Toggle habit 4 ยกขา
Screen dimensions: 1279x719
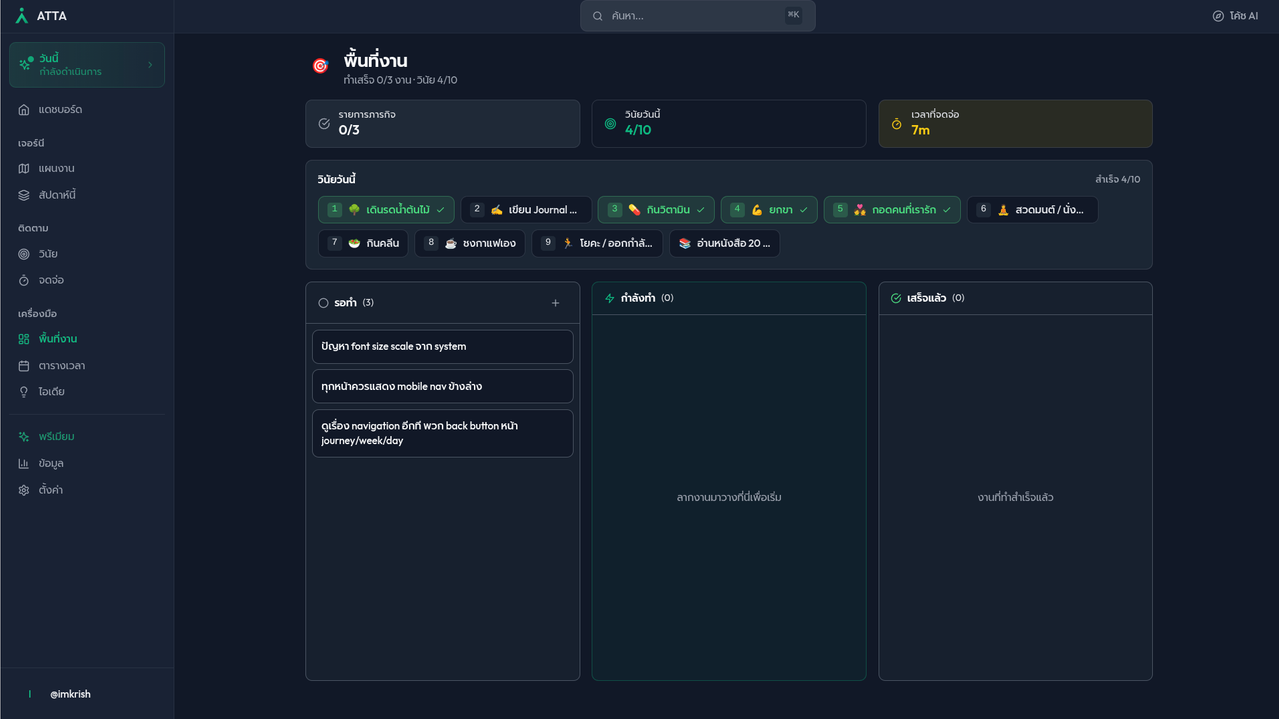pyautogui.click(x=769, y=210)
